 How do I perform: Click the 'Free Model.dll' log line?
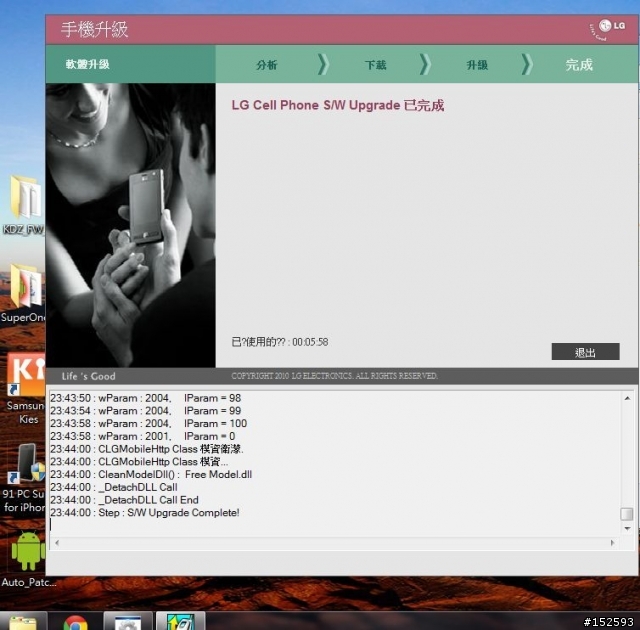click(x=151, y=474)
